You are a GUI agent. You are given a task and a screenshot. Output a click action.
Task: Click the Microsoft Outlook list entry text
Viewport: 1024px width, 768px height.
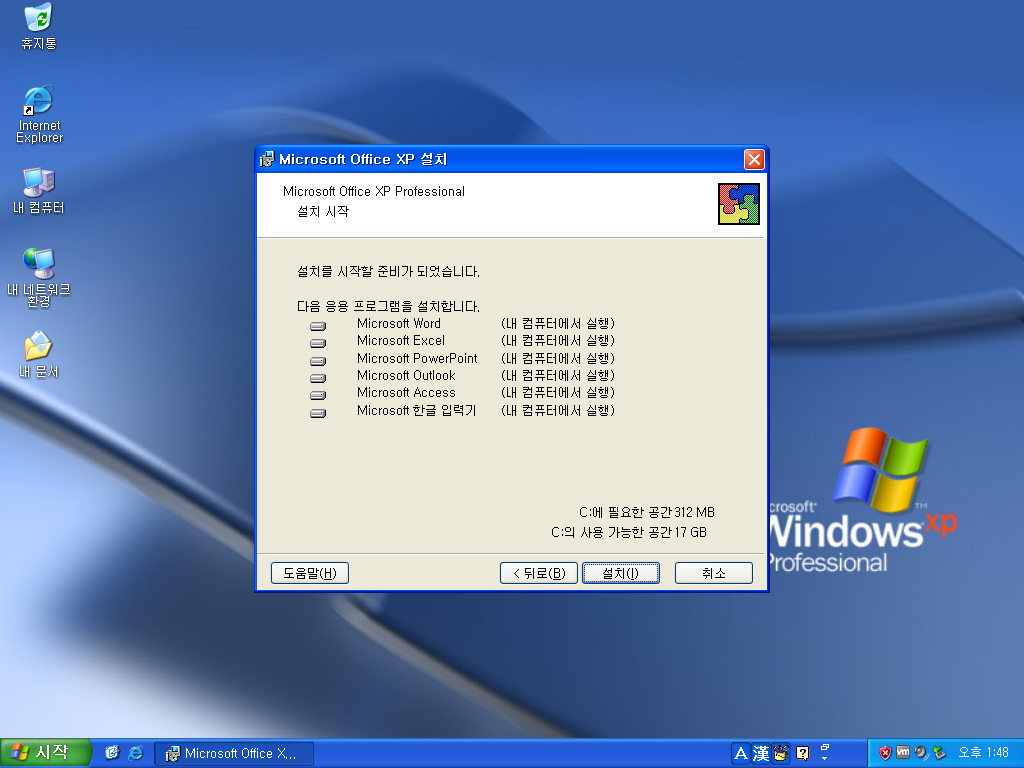(406, 376)
